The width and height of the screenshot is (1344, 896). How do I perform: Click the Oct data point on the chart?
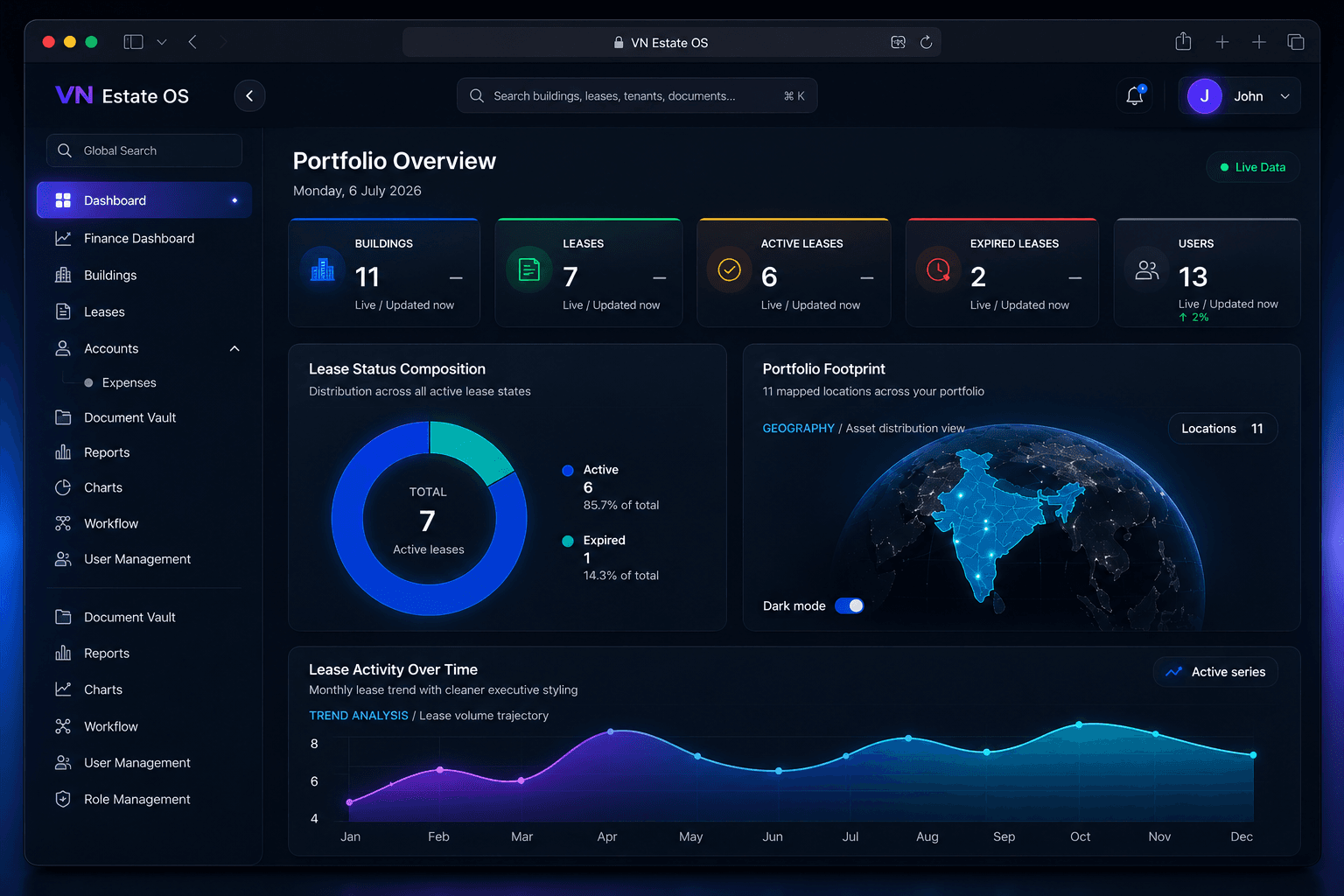(1079, 724)
